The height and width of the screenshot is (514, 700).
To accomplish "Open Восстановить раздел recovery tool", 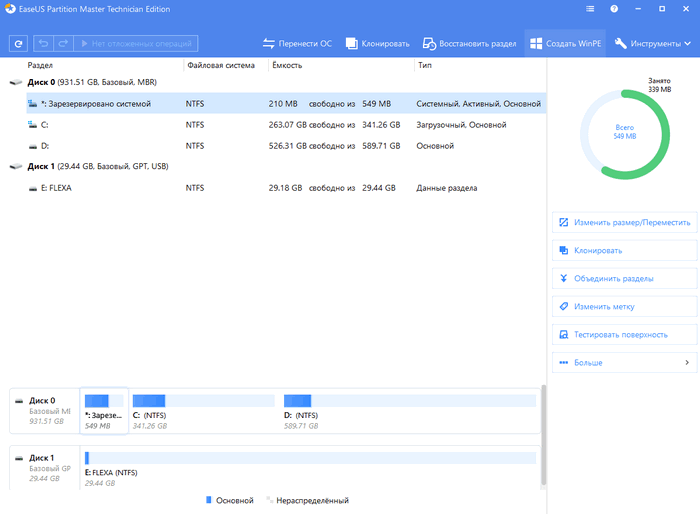I will [470, 44].
